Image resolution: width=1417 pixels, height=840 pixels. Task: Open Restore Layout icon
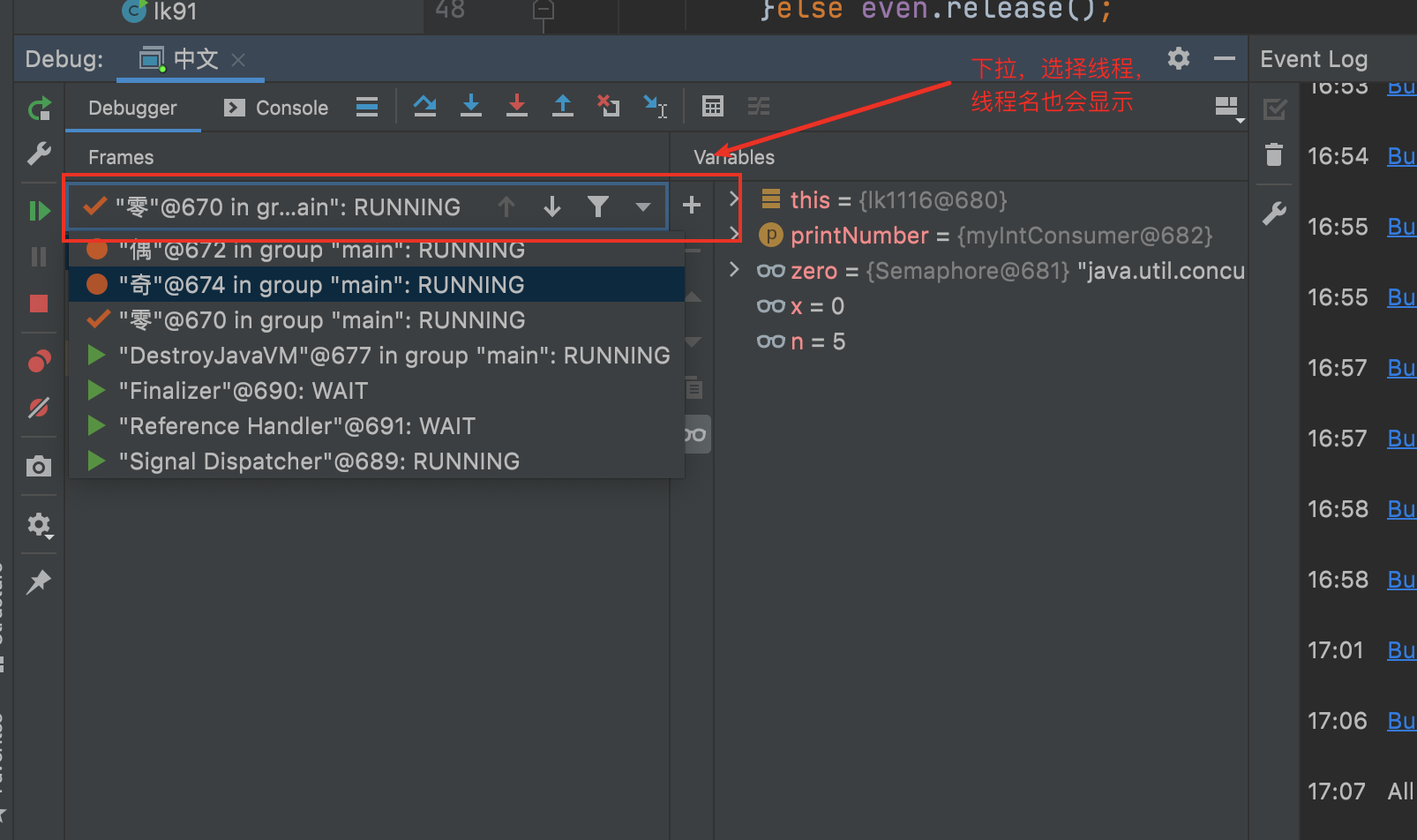(1228, 109)
